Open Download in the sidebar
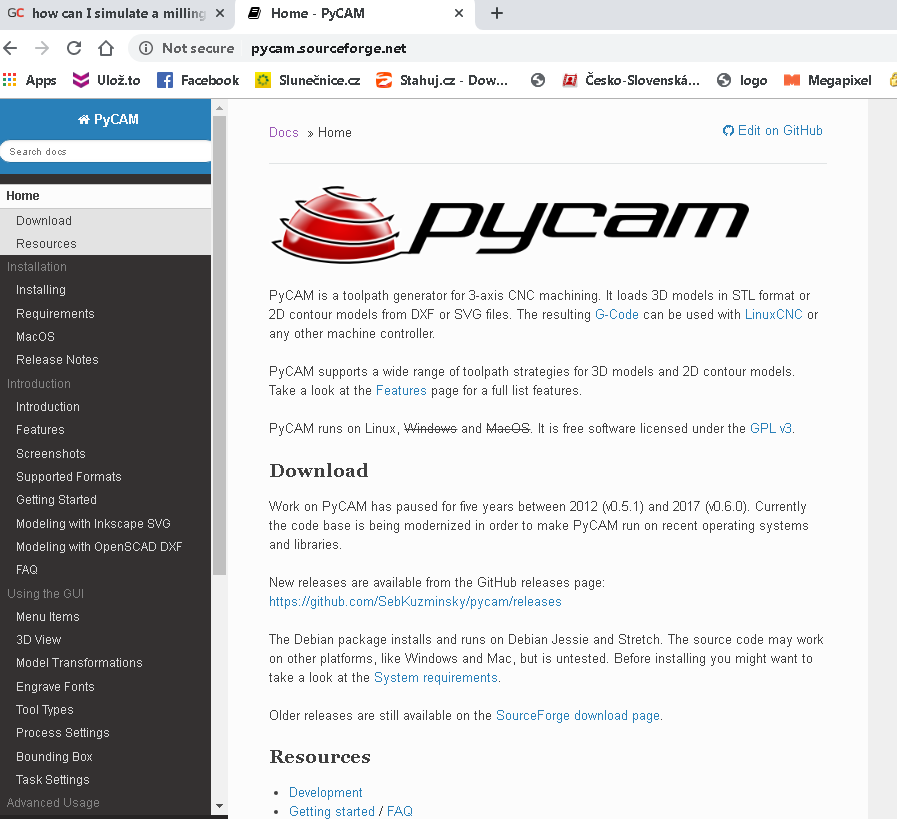The image size is (897, 819). [43, 221]
